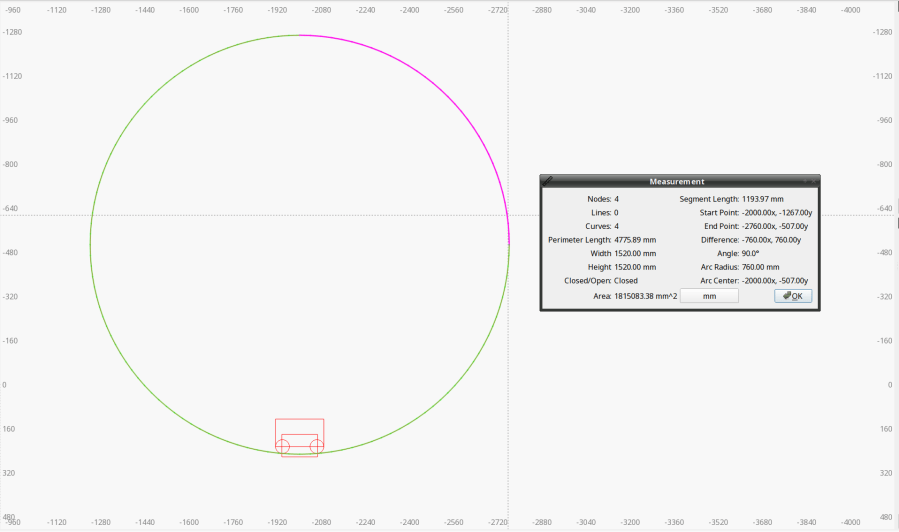Click the Perimeter Length value 4775.89 mm

(x=635, y=240)
